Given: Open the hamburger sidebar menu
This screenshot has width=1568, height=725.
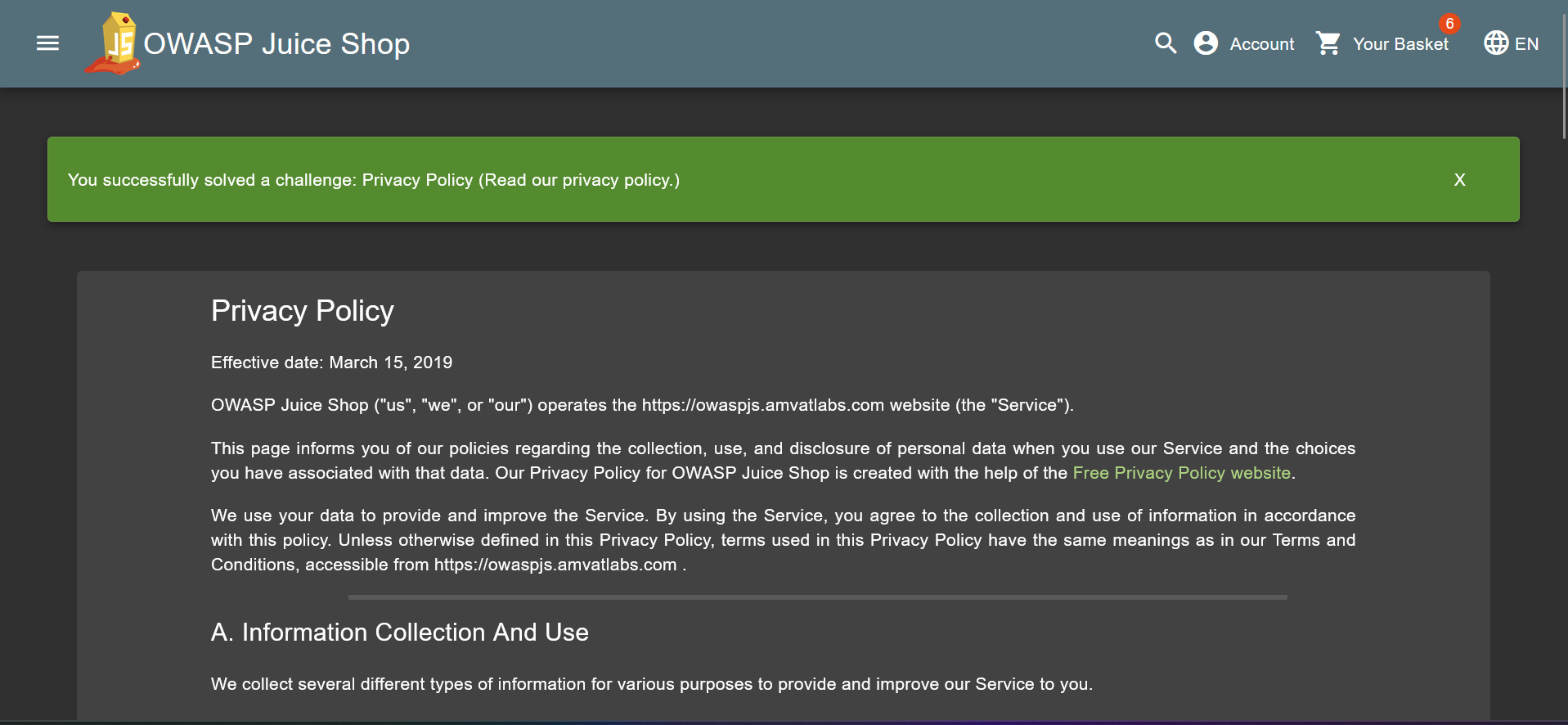Looking at the screenshot, I should click(x=48, y=43).
